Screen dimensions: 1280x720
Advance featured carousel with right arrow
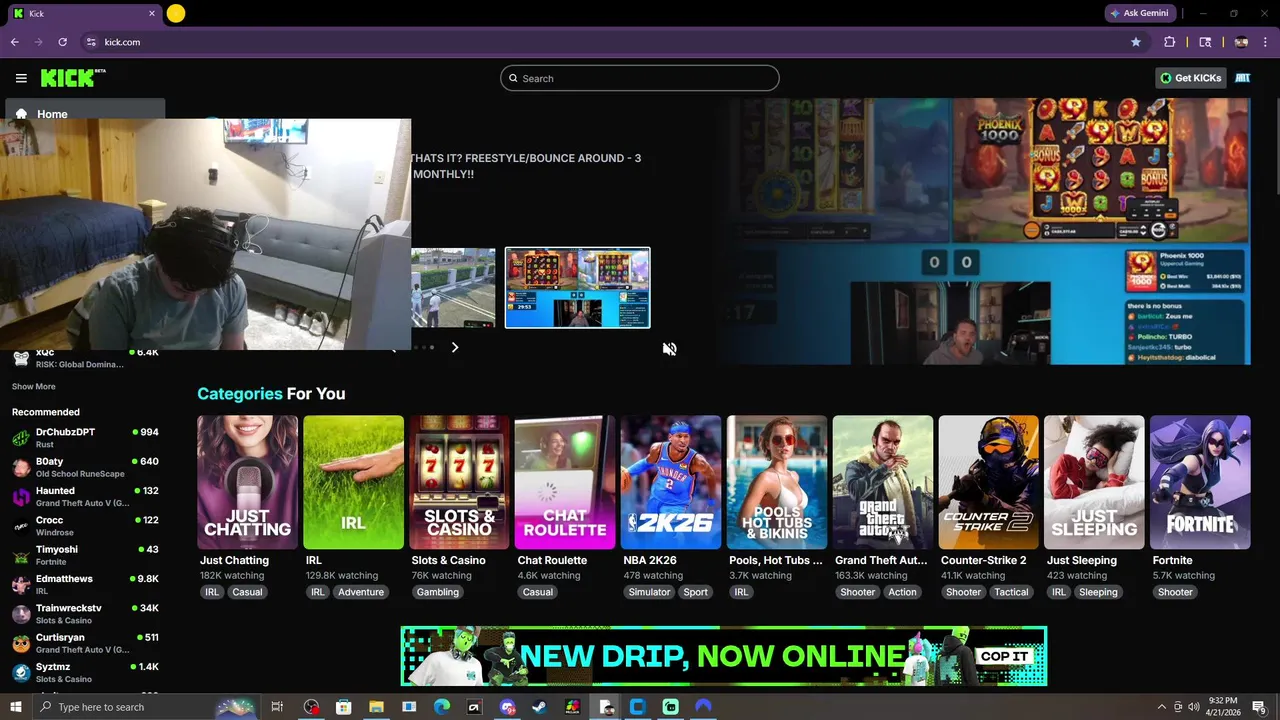point(454,347)
